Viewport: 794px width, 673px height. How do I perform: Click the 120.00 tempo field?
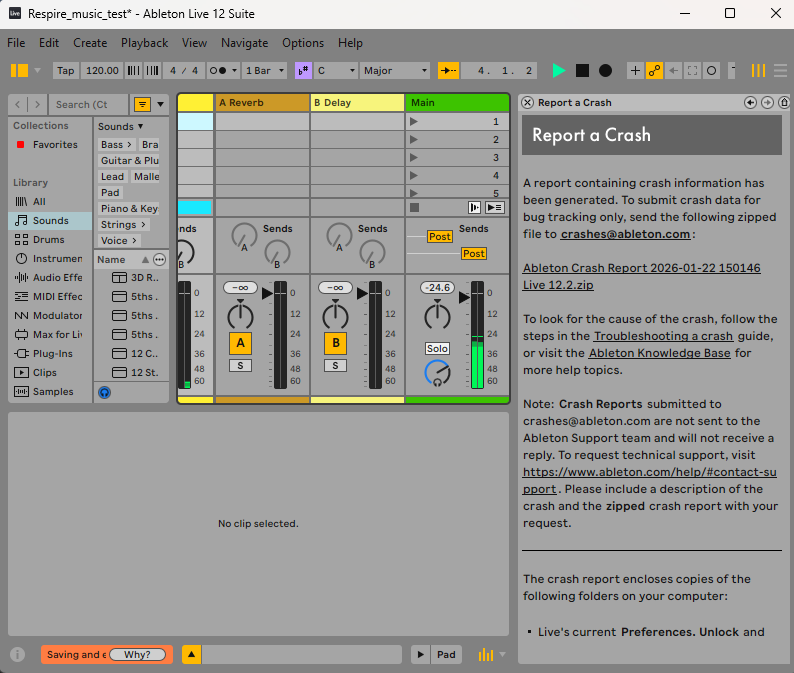pyautogui.click(x=102, y=70)
